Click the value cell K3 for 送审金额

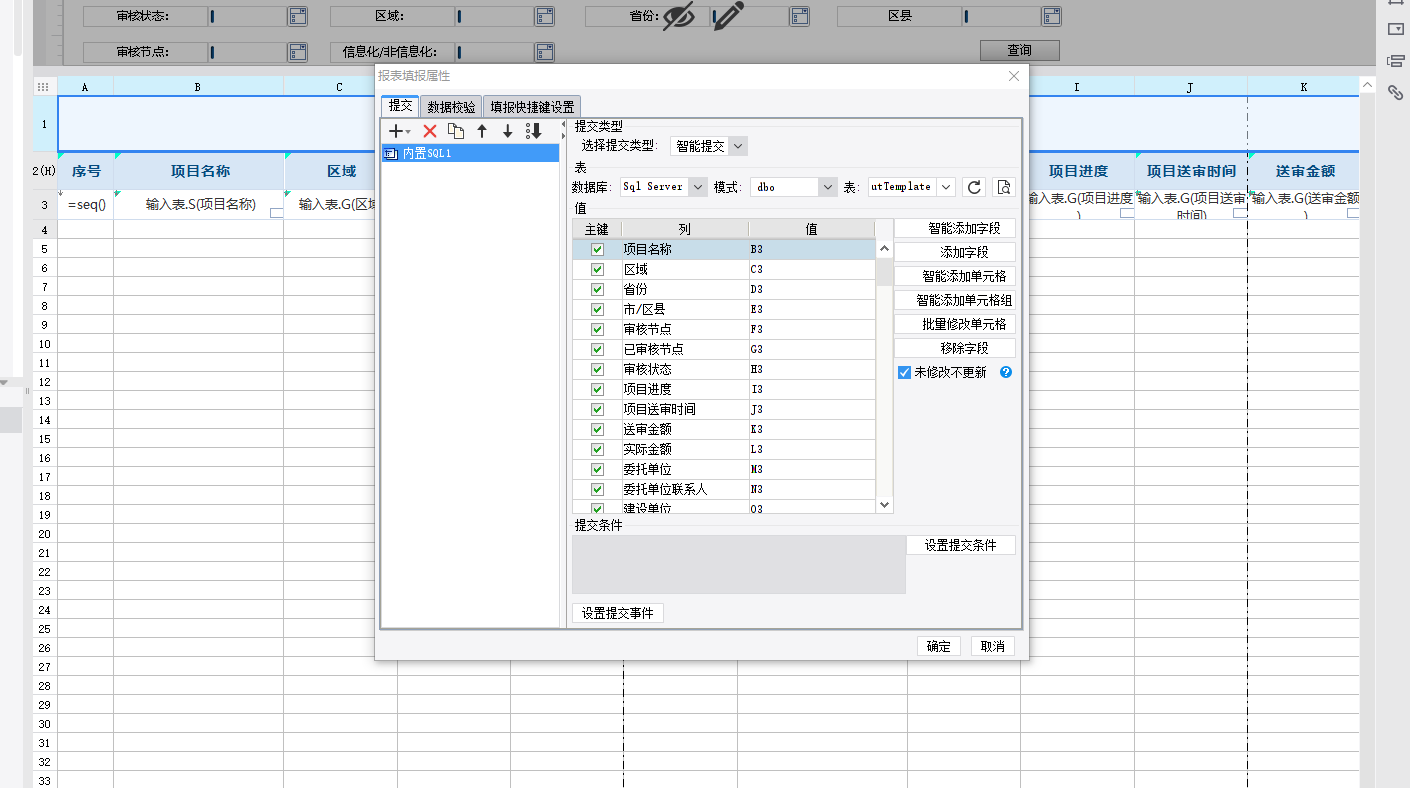click(x=811, y=429)
